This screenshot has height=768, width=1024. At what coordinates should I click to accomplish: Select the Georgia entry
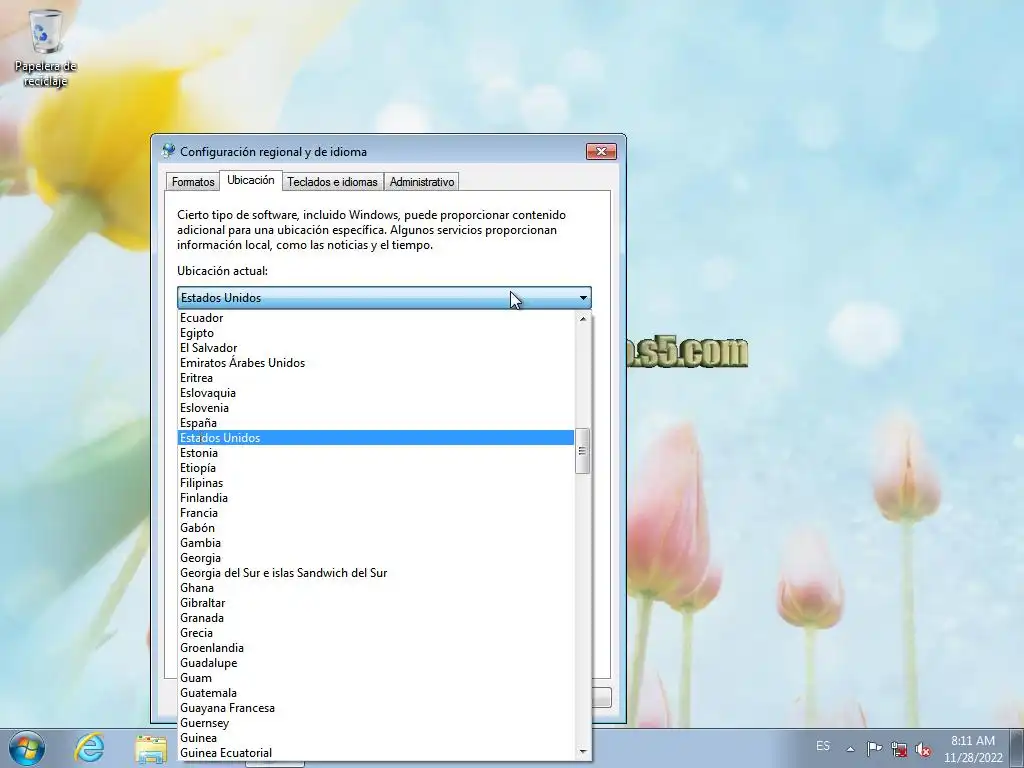376,558
